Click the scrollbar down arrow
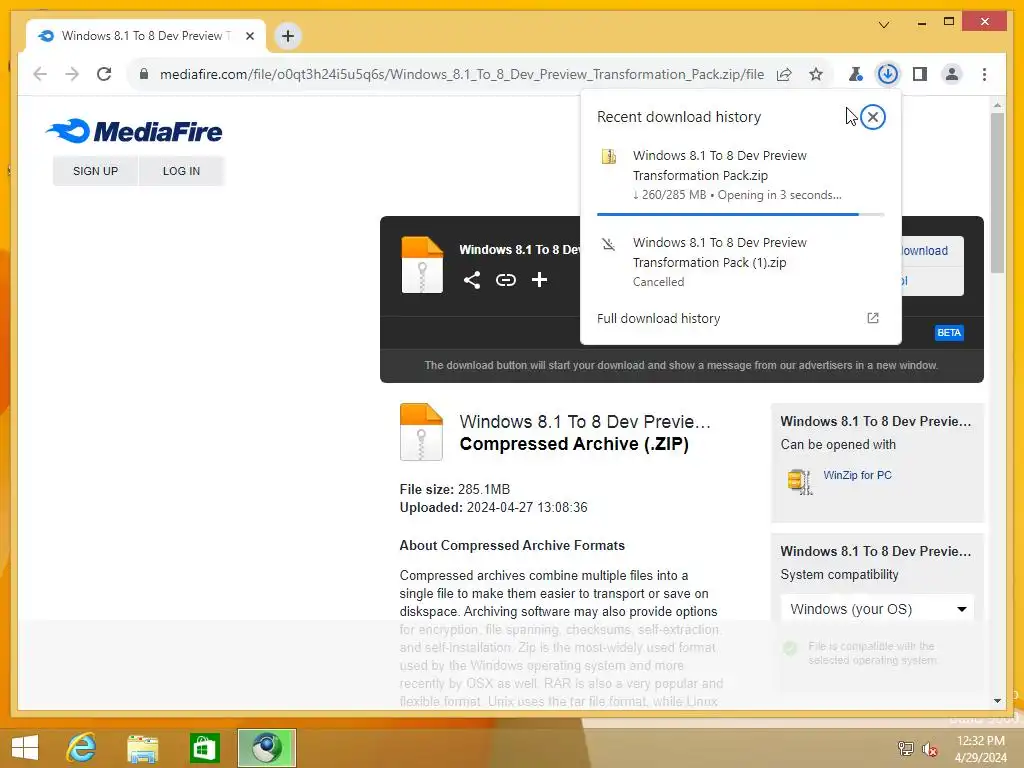This screenshot has height=768, width=1024. coord(997,701)
